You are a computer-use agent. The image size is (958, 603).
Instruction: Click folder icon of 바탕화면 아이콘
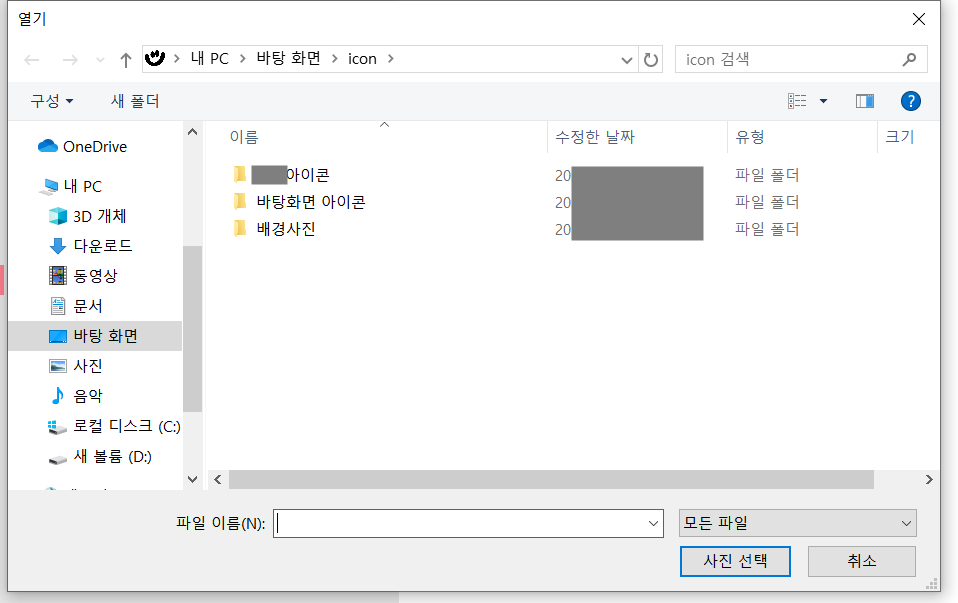pos(240,202)
